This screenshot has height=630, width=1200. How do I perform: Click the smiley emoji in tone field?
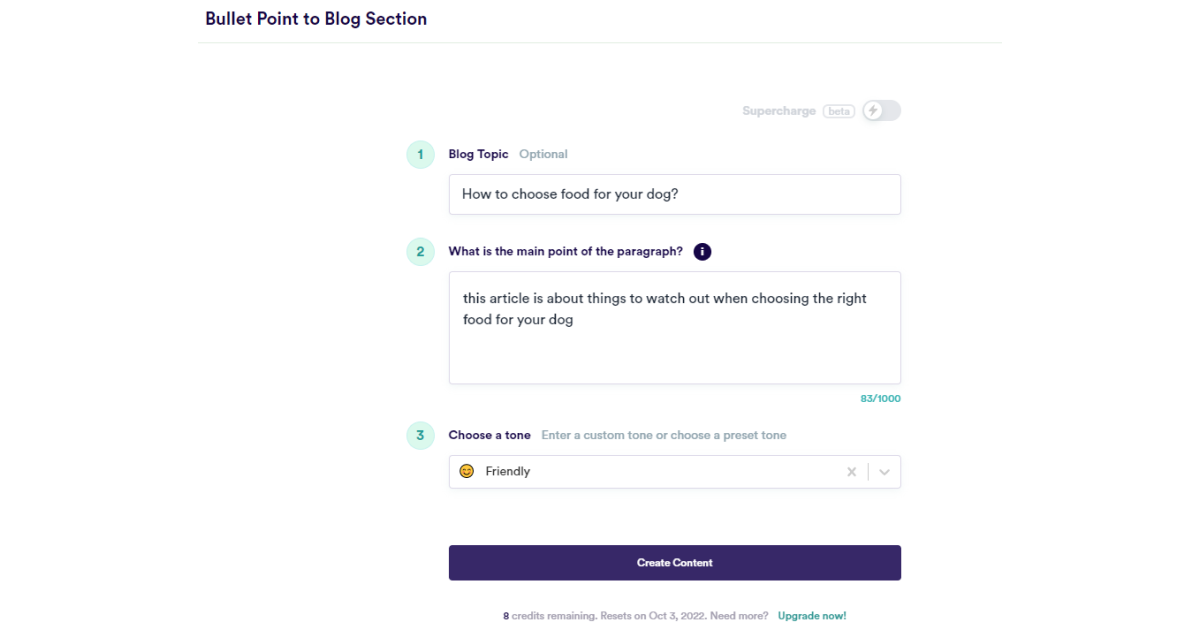click(466, 471)
